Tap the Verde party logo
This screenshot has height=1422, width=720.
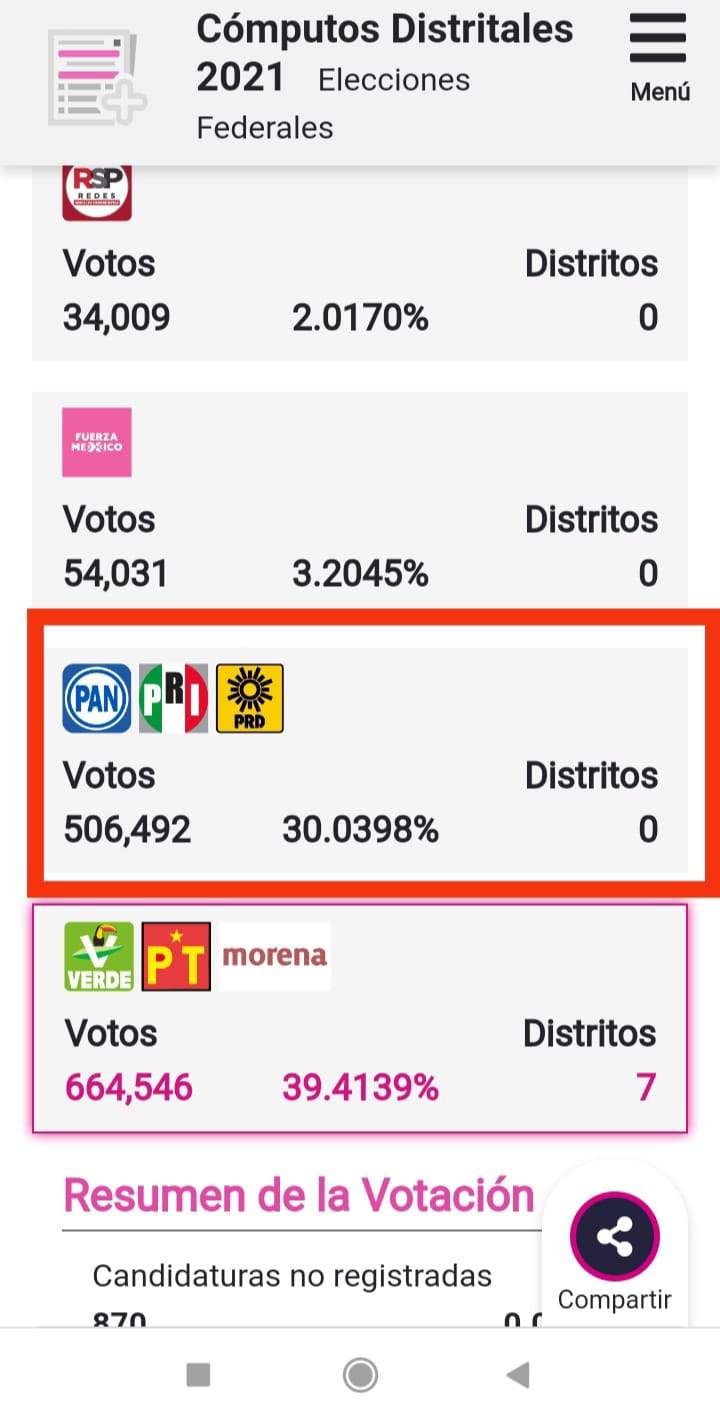point(99,956)
